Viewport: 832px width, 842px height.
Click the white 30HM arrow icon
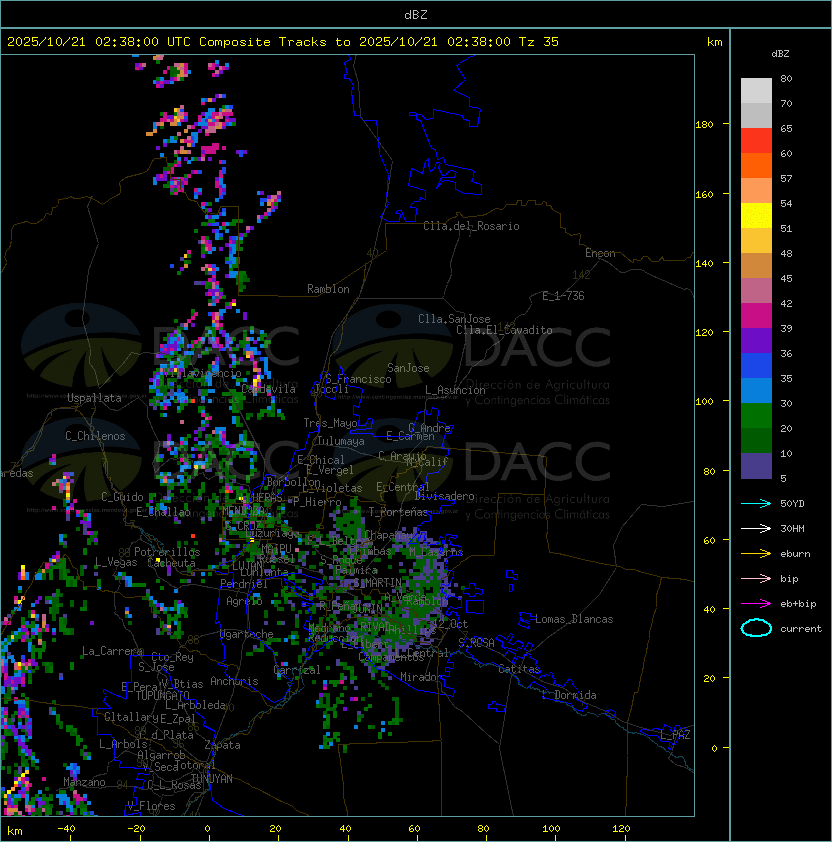pyautogui.click(x=756, y=528)
